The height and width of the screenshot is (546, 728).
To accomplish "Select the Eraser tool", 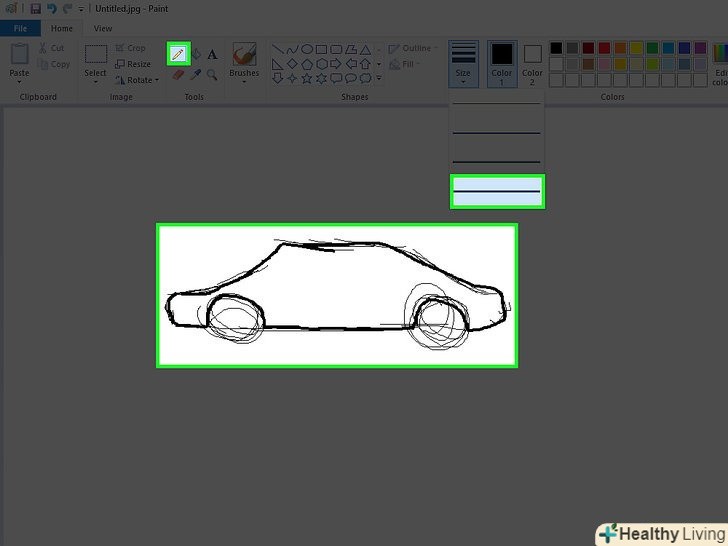I will [179, 74].
